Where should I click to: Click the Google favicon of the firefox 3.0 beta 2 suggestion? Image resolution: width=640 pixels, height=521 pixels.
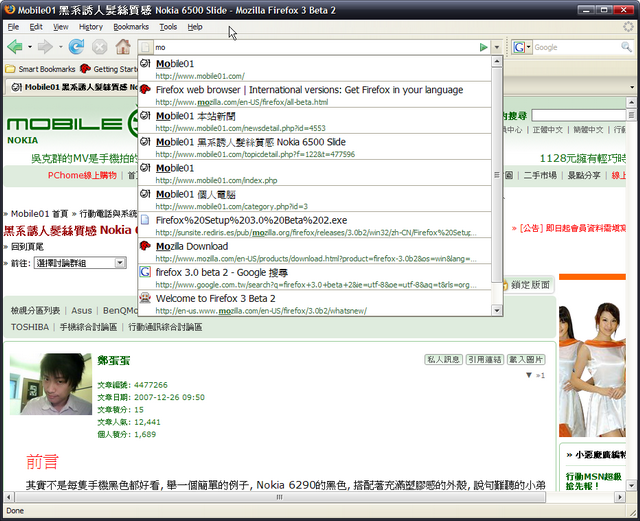145,272
